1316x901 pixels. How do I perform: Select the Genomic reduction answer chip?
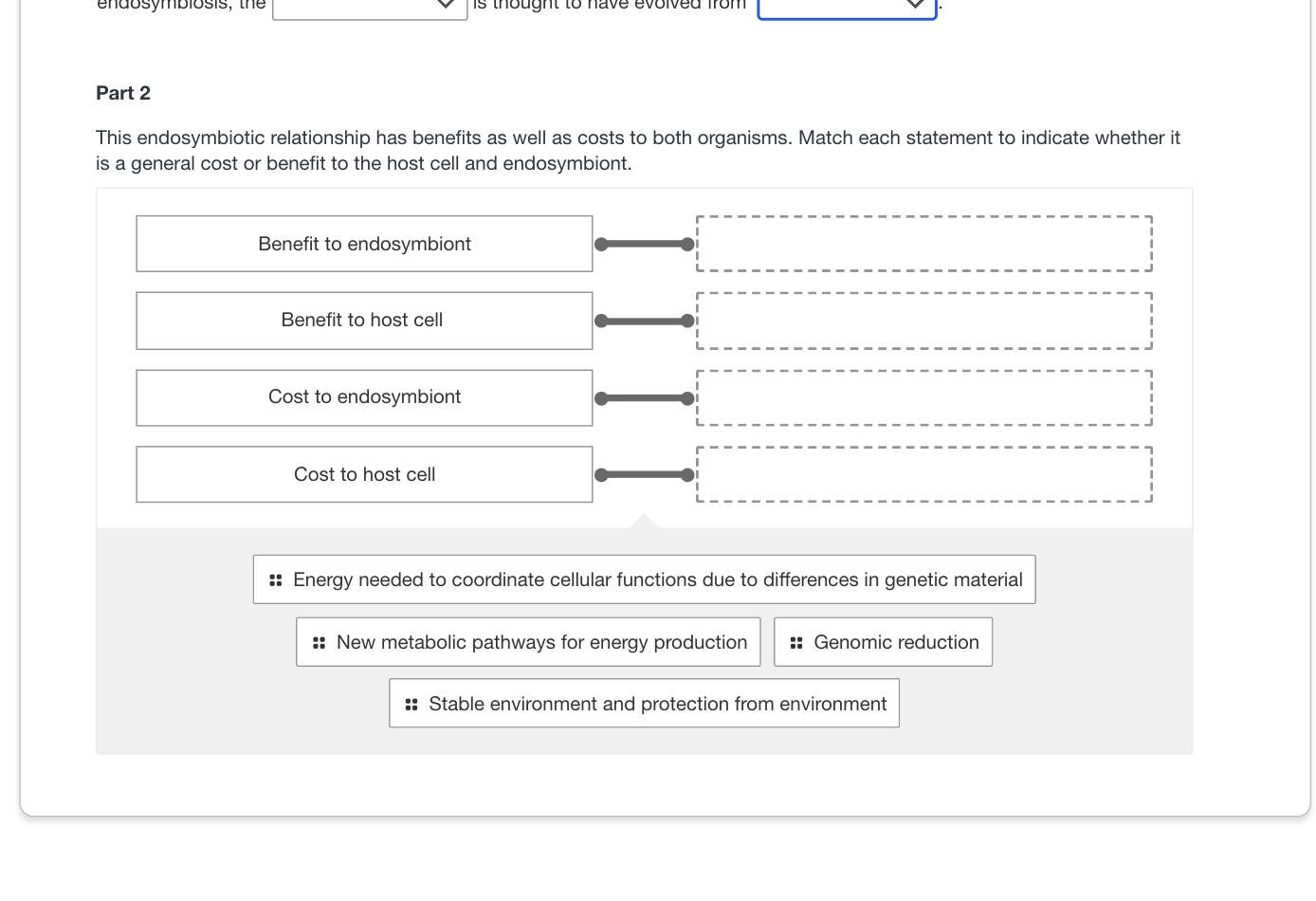pos(897,642)
